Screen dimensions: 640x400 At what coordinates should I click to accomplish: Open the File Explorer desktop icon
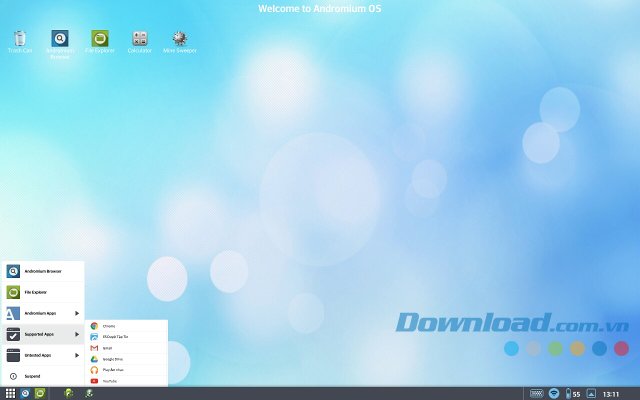100,39
